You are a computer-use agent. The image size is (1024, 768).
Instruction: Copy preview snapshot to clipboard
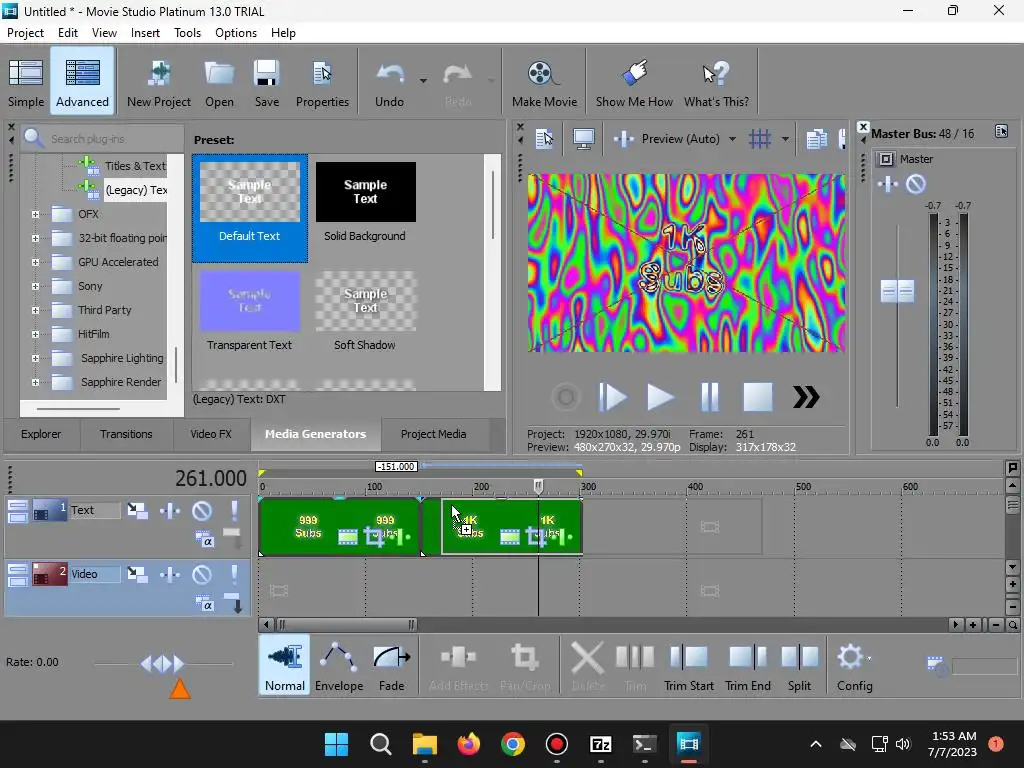(816, 138)
